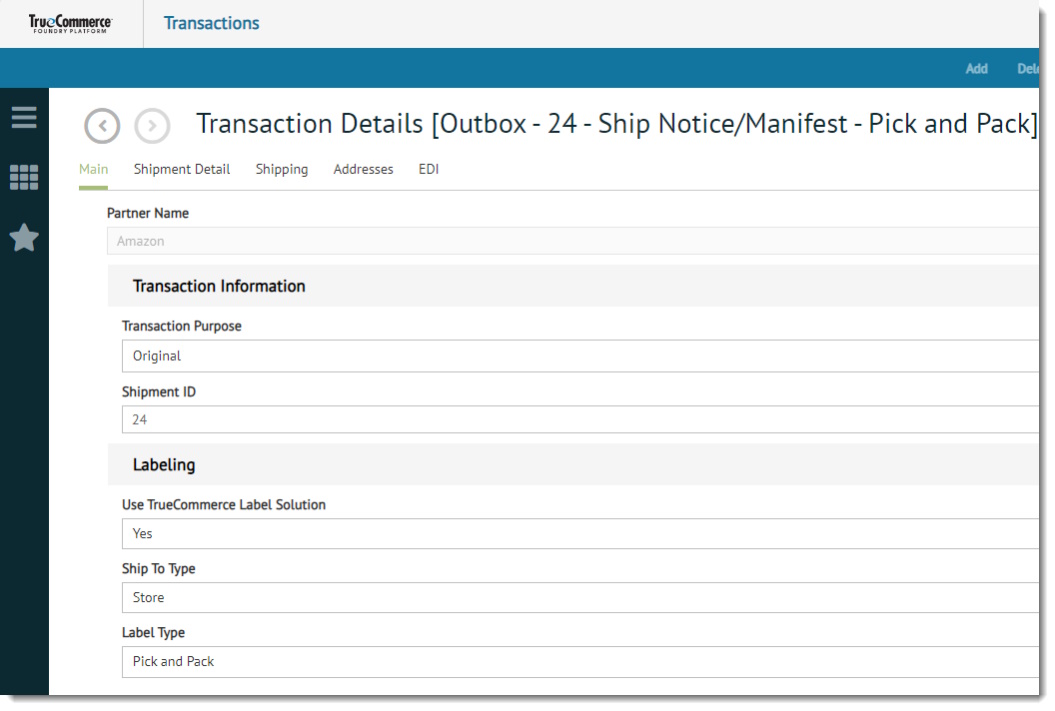This screenshot has height=711, width=1055.
Task: Open the apps grid icon
Action: click(24, 178)
